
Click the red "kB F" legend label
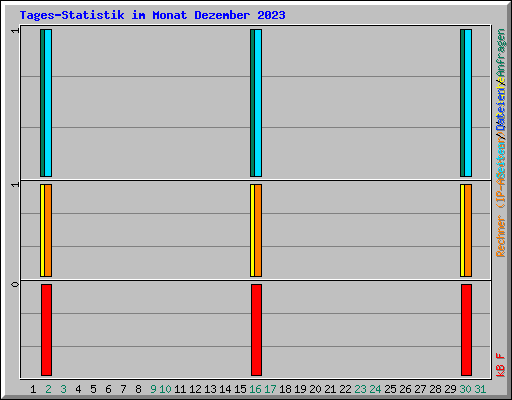[x=501, y=365]
